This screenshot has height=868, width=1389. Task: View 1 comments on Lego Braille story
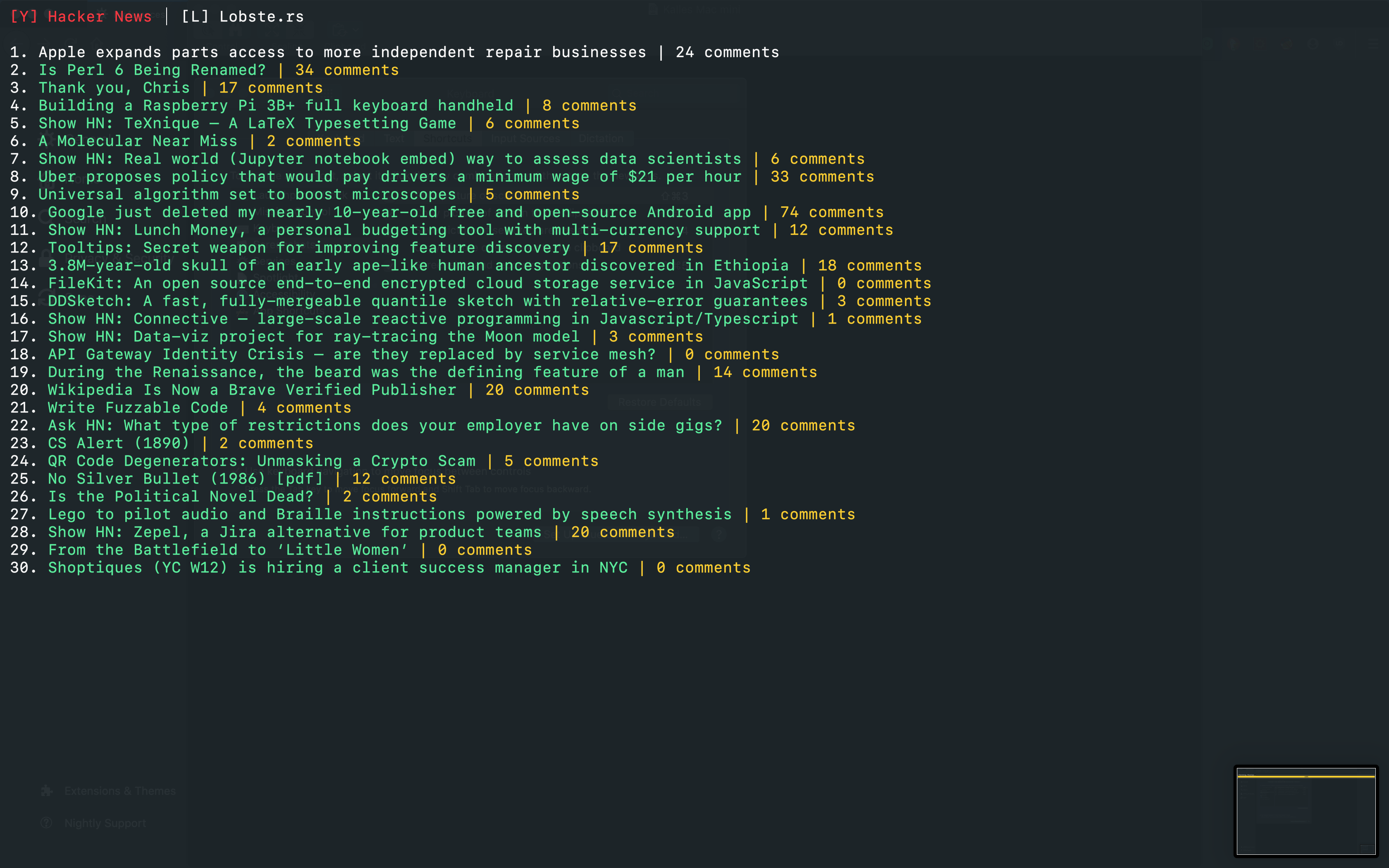point(808,515)
